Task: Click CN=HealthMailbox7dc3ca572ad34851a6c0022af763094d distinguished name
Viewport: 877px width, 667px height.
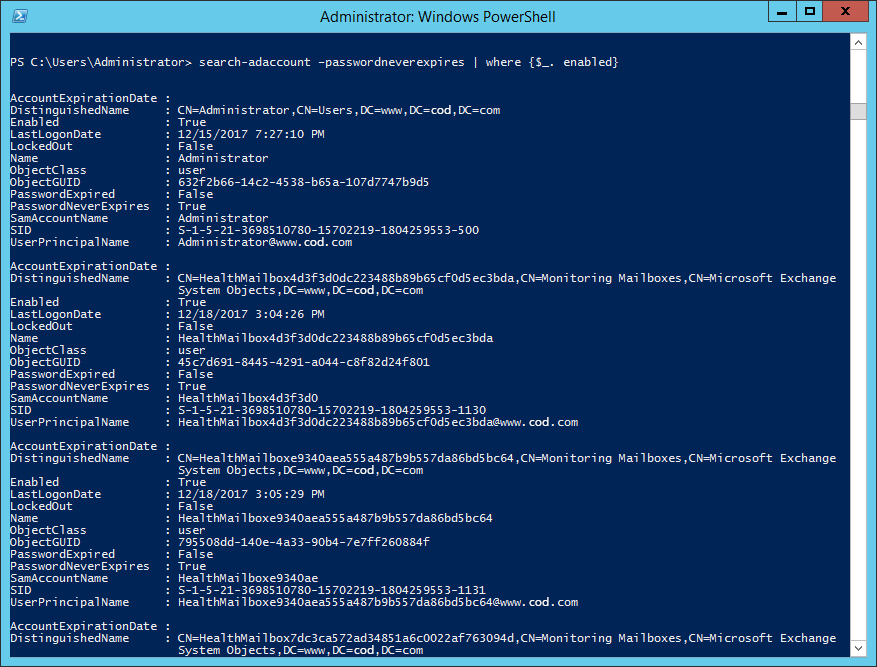Action: [507, 644]
